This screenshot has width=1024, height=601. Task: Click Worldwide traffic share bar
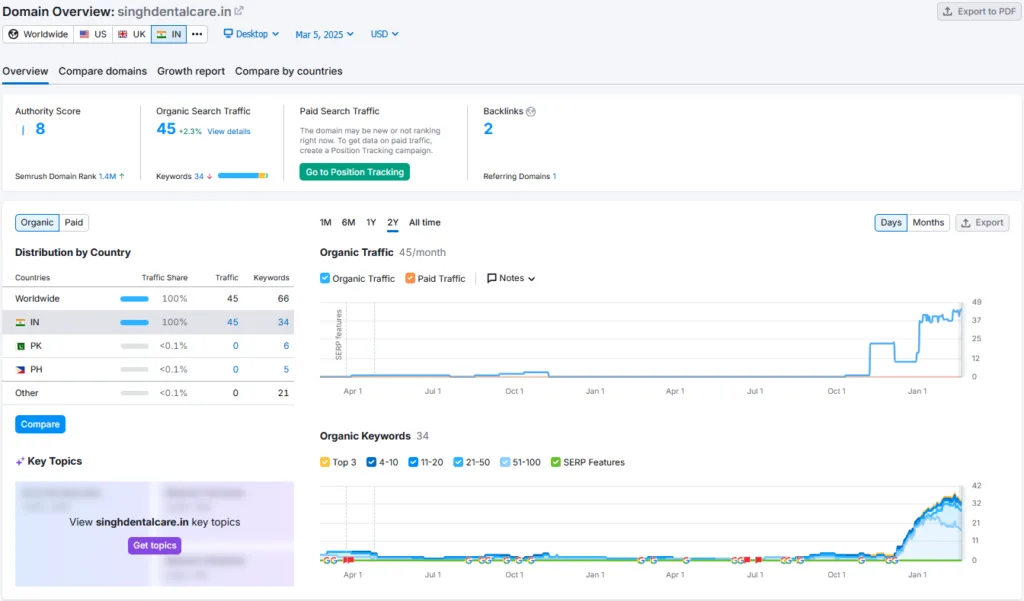click(x=135, y=299)
